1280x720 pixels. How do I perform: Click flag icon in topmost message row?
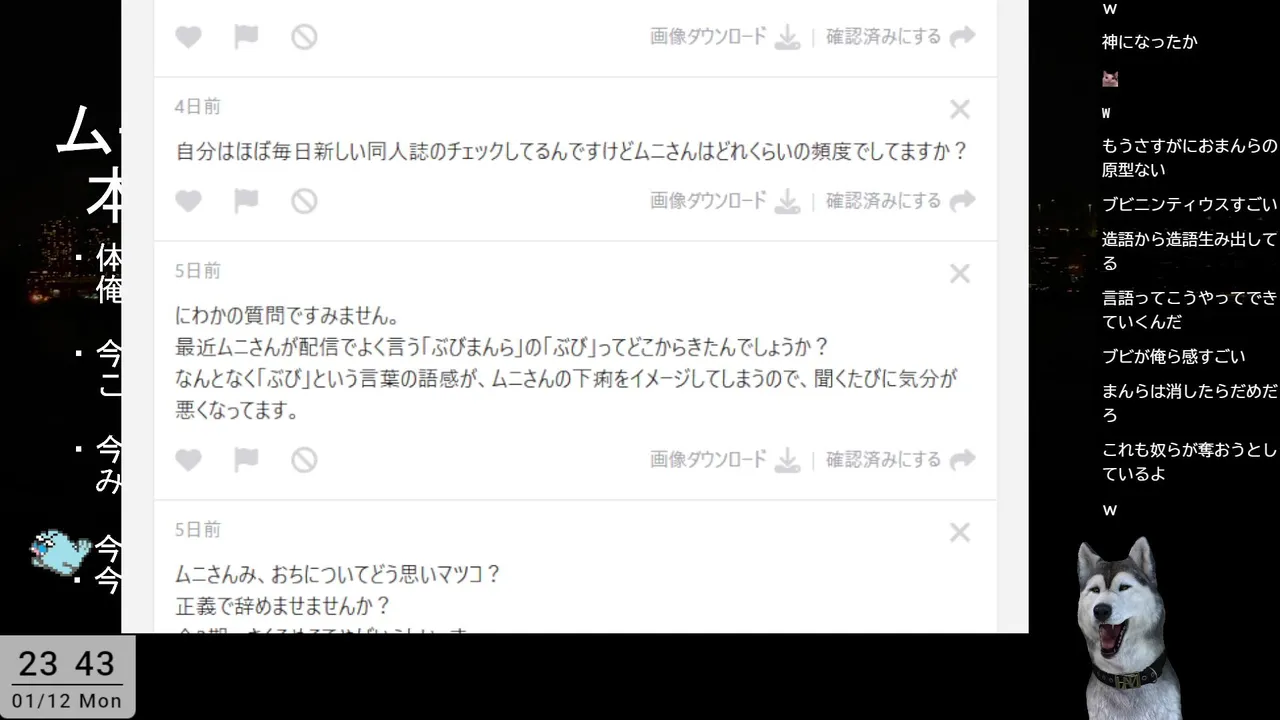[246, 37]
